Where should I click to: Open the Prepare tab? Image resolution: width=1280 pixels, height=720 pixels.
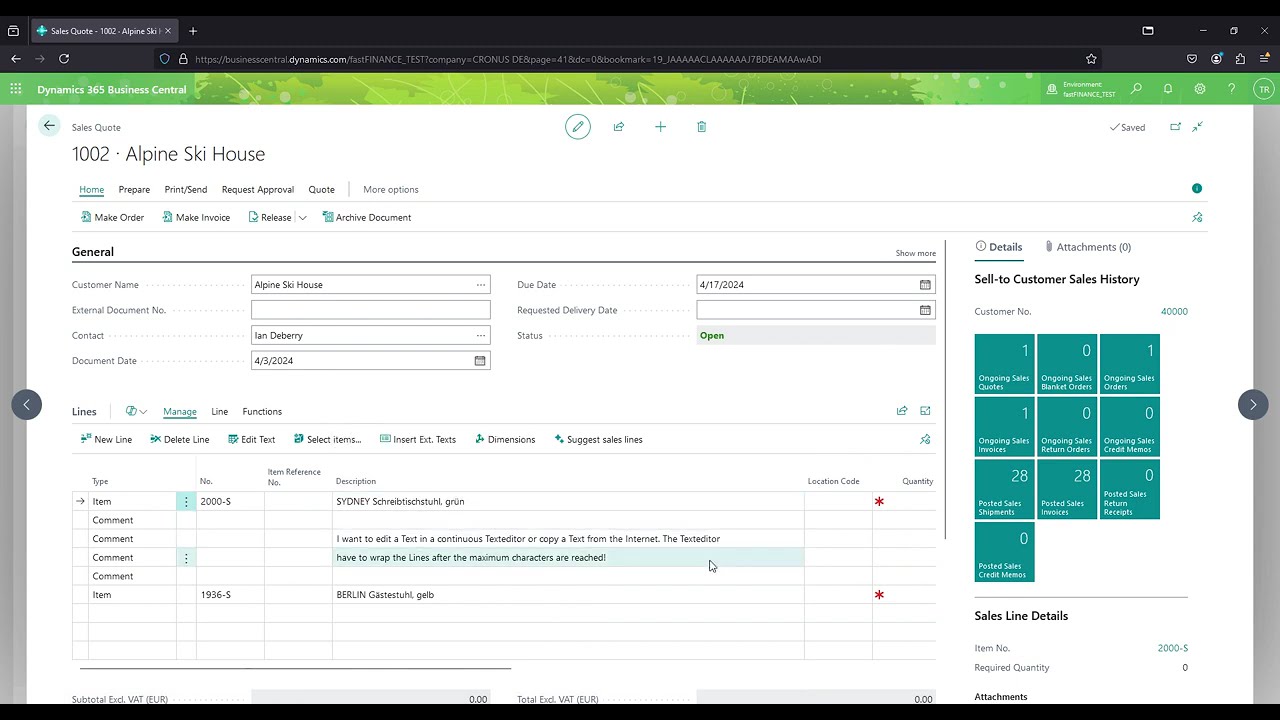point(134,189)
